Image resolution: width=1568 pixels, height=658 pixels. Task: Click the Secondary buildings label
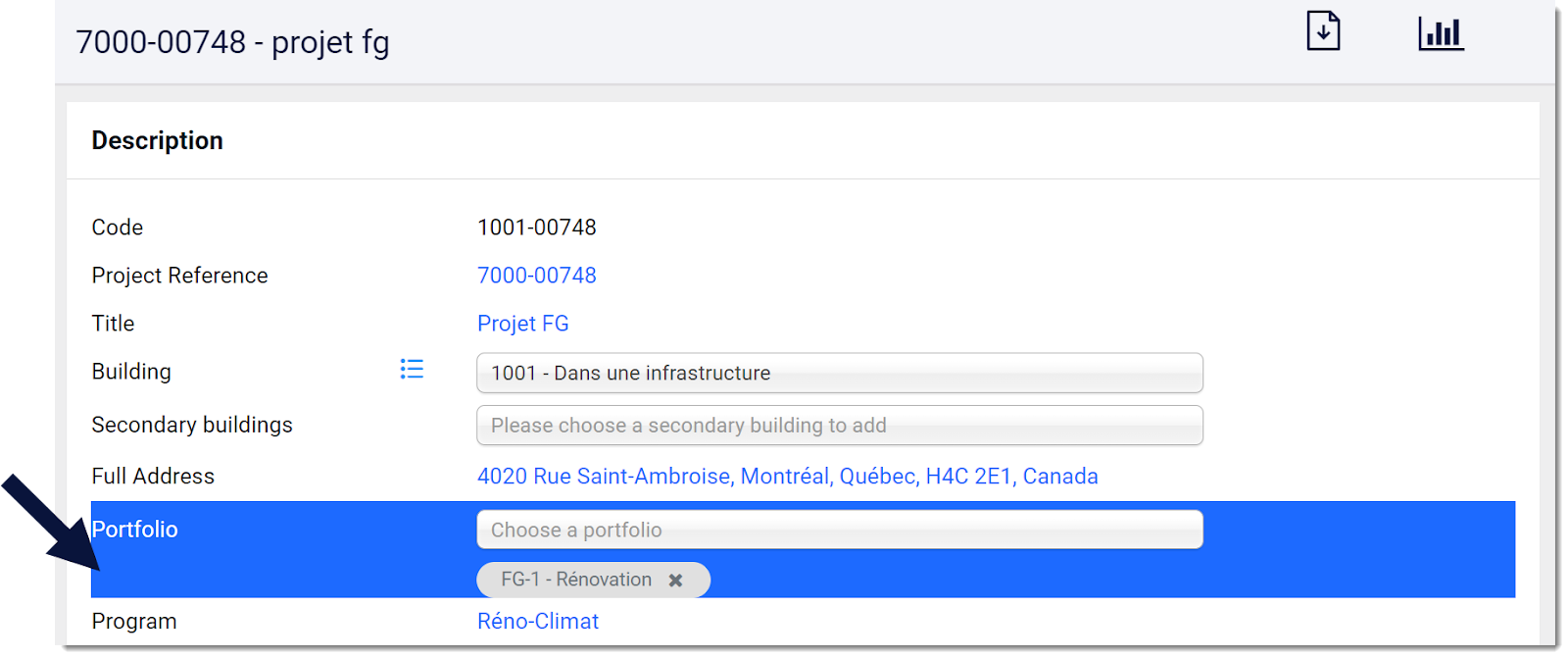[192, 425]
